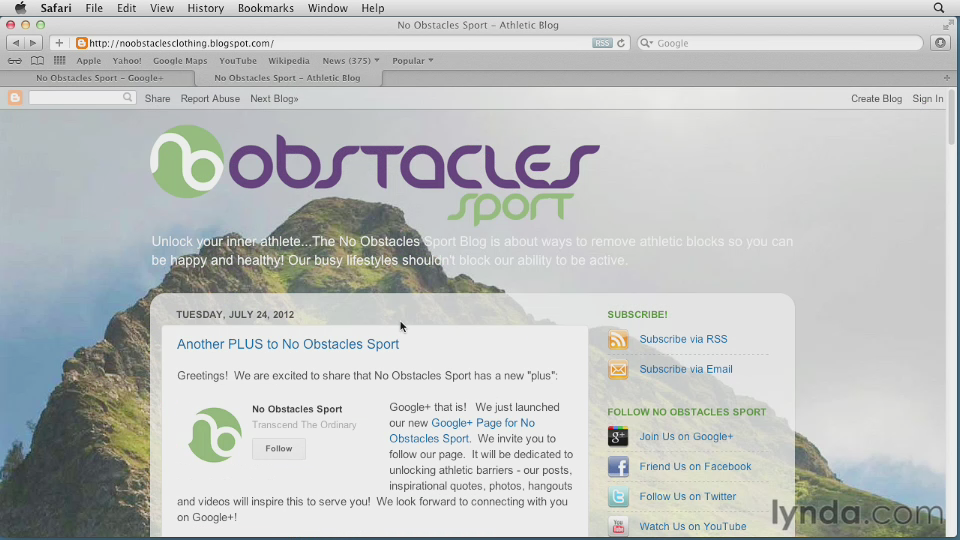Click the Google+ icon in sidebar

tap(618, 437)
